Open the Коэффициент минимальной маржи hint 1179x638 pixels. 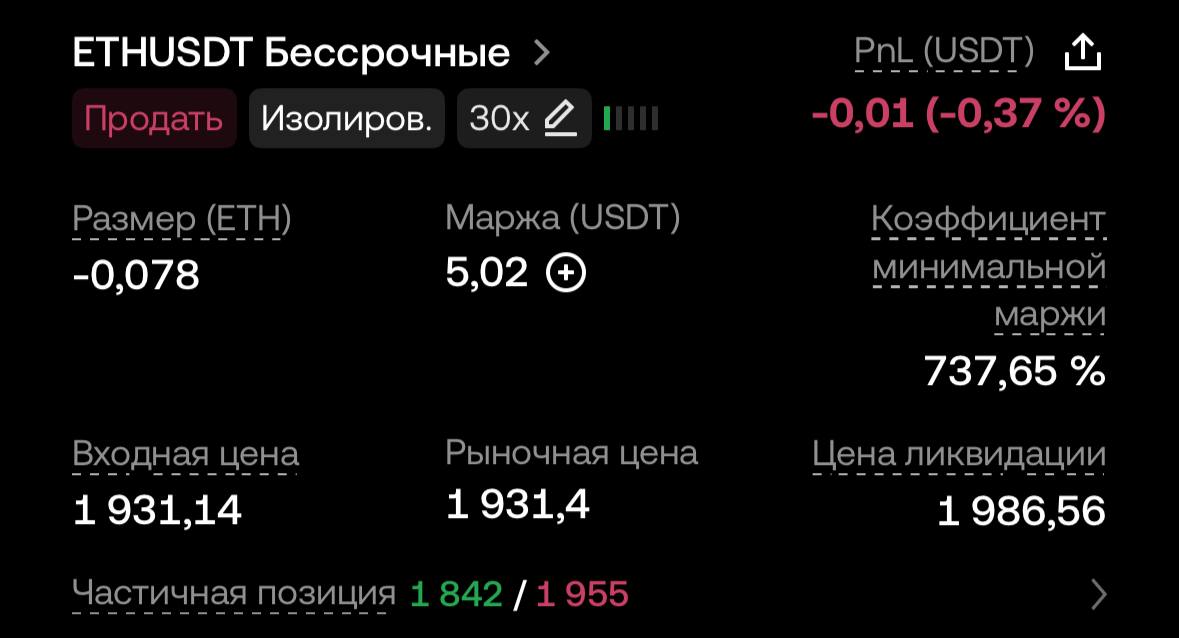(989, 267)
